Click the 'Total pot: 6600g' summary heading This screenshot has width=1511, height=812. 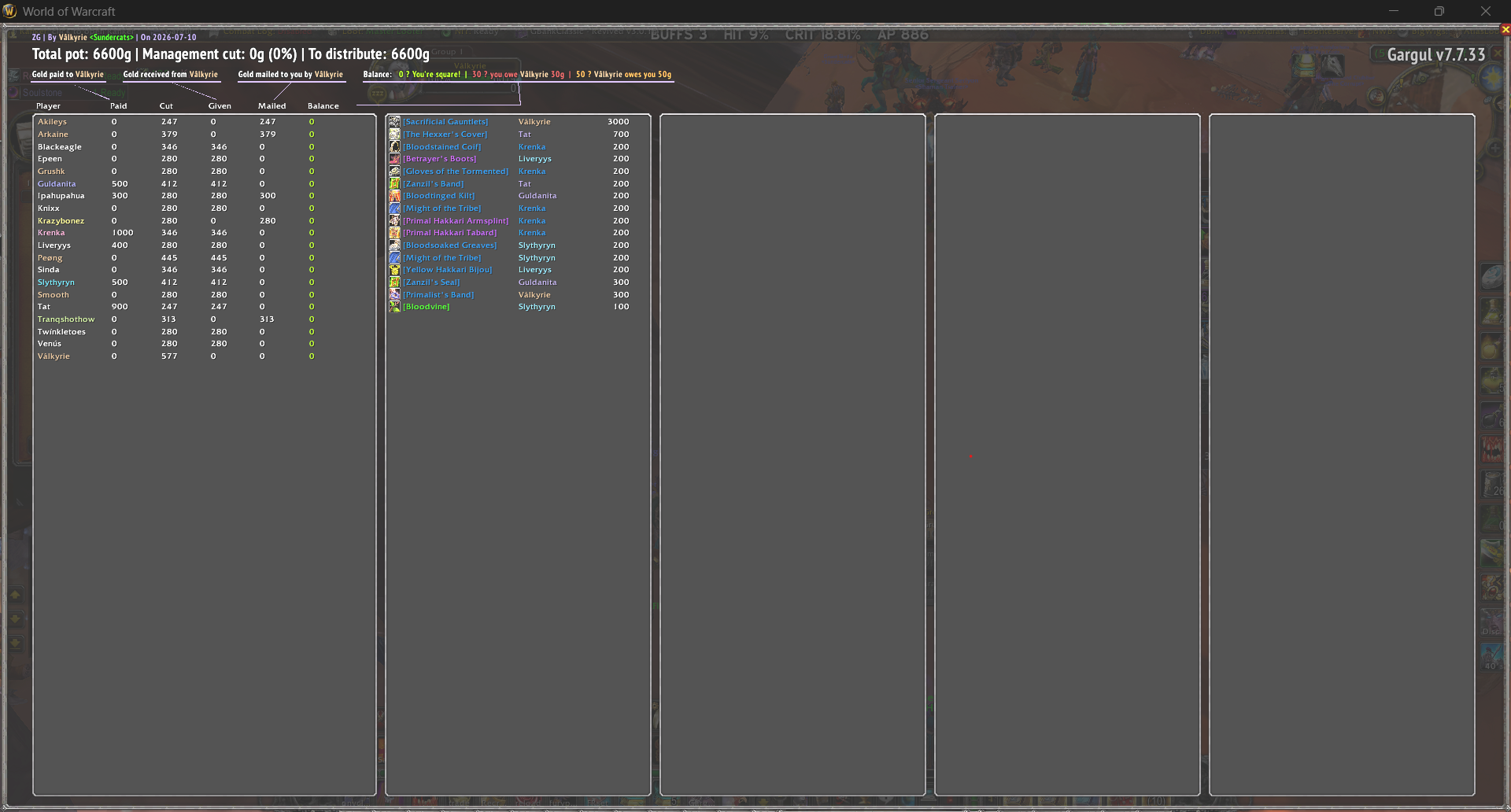click(x=82, y=54)
